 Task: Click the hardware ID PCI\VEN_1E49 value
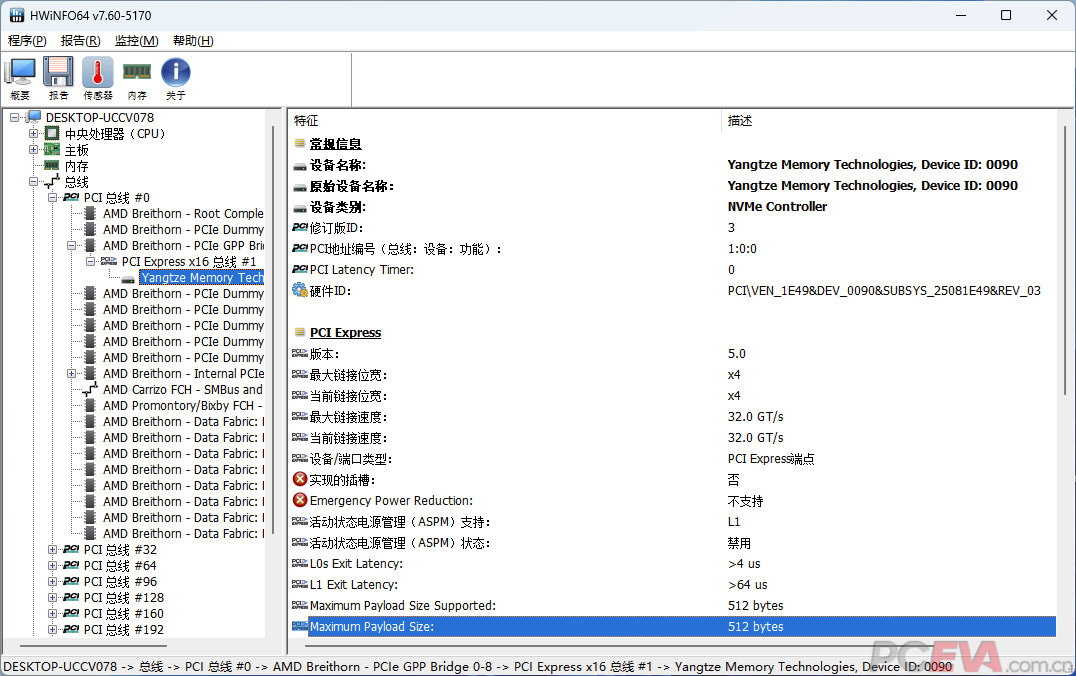pos(884,291)
